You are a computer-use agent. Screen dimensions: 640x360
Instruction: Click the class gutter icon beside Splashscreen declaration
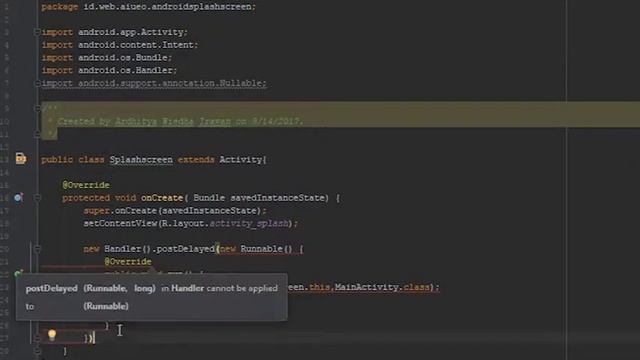coord(21,158)
